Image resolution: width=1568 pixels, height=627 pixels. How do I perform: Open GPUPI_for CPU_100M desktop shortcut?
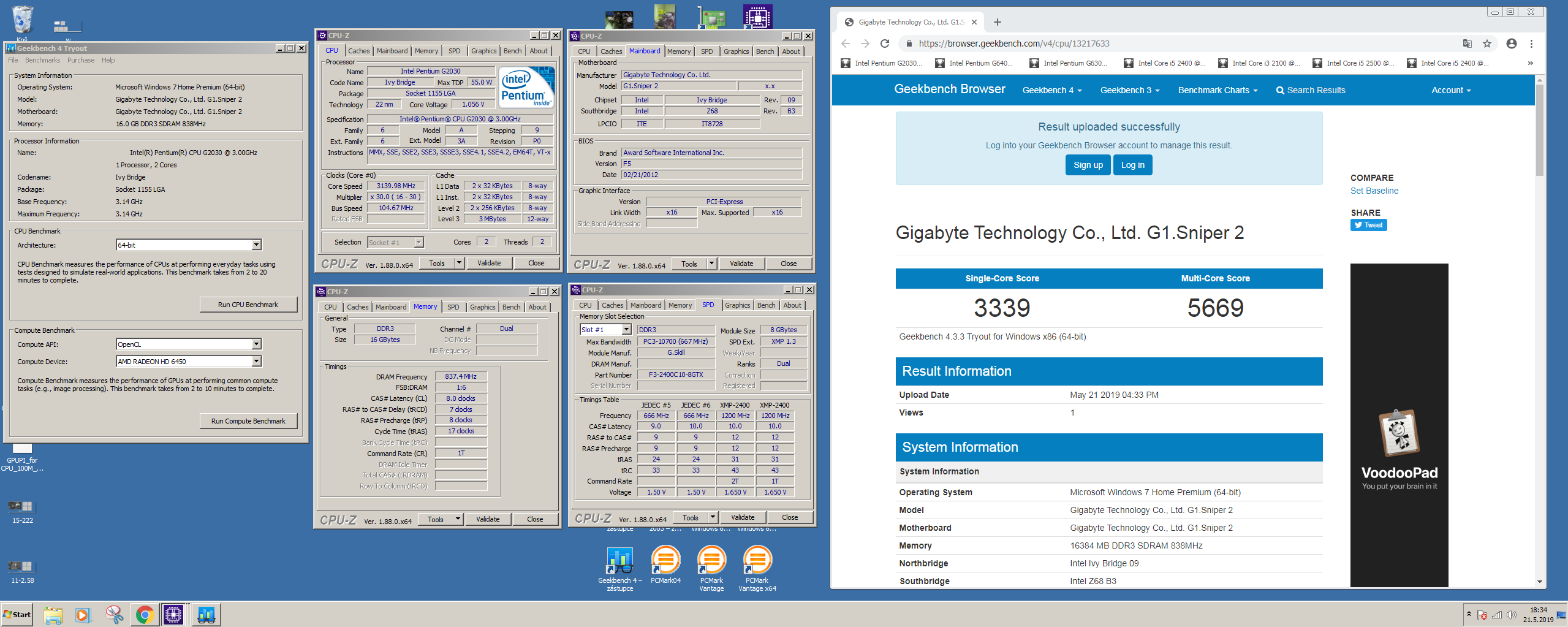point(22,457)
